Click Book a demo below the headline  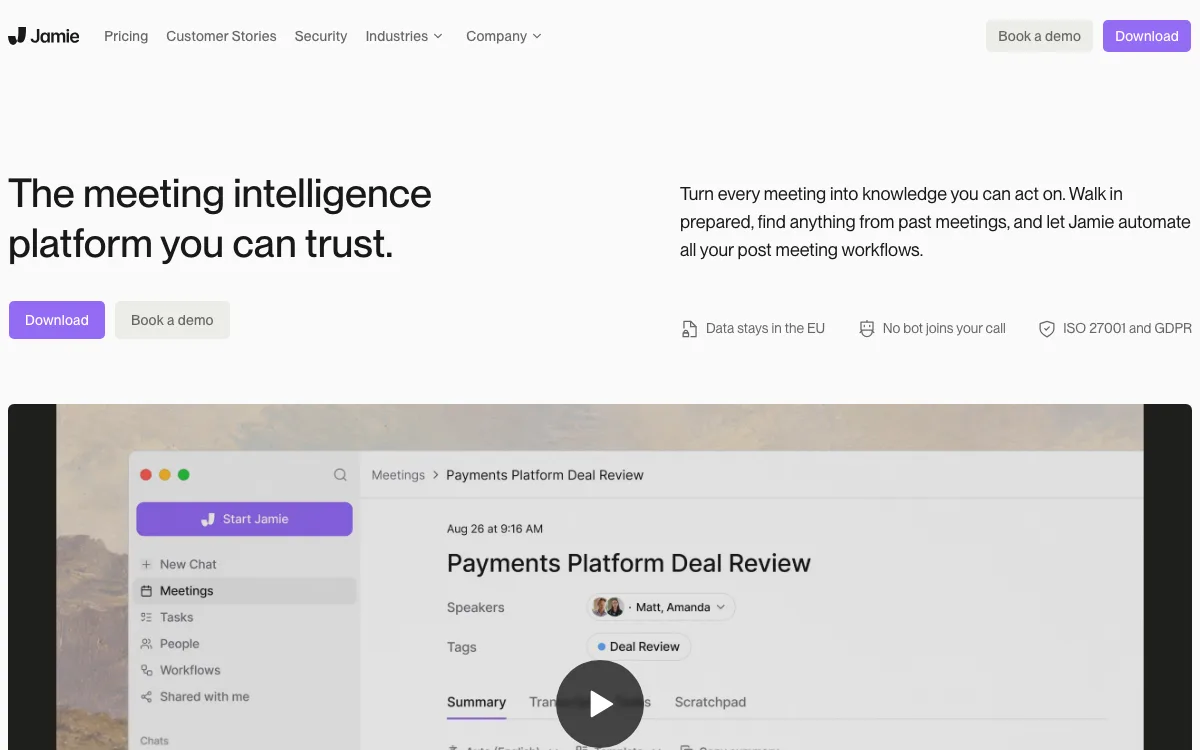172,320
